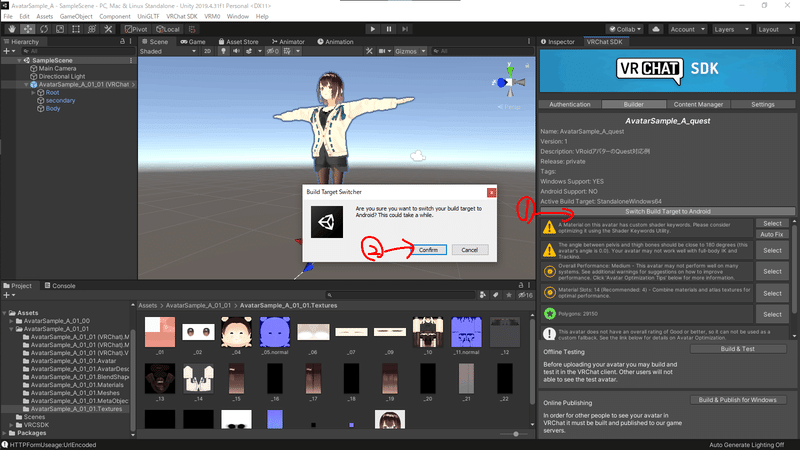The image size is (800, 450).
Task: Toggle Pivot handle position
Action: pos(136,29)
